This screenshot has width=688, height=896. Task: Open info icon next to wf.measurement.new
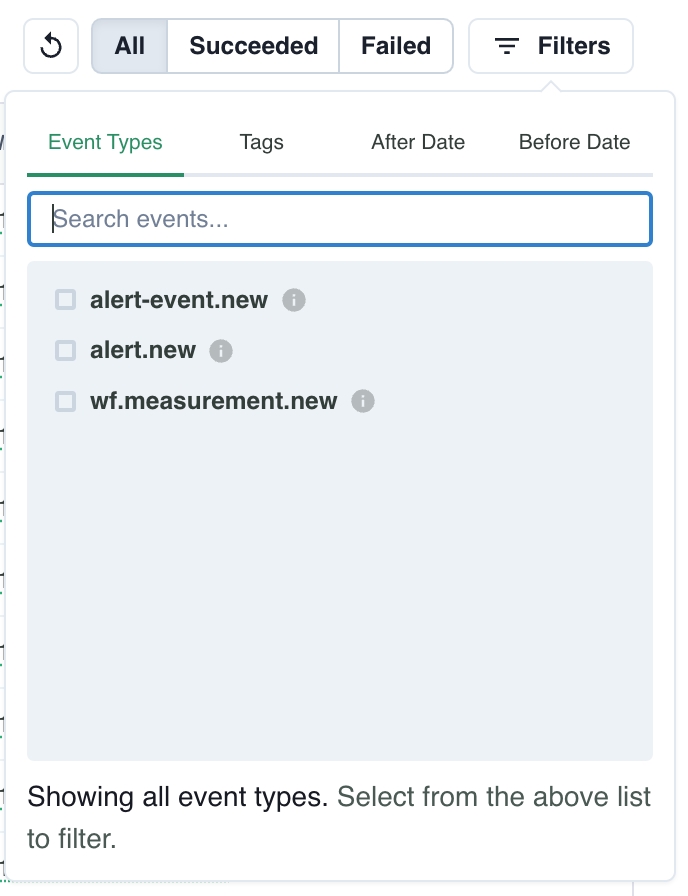pos(363,402)
